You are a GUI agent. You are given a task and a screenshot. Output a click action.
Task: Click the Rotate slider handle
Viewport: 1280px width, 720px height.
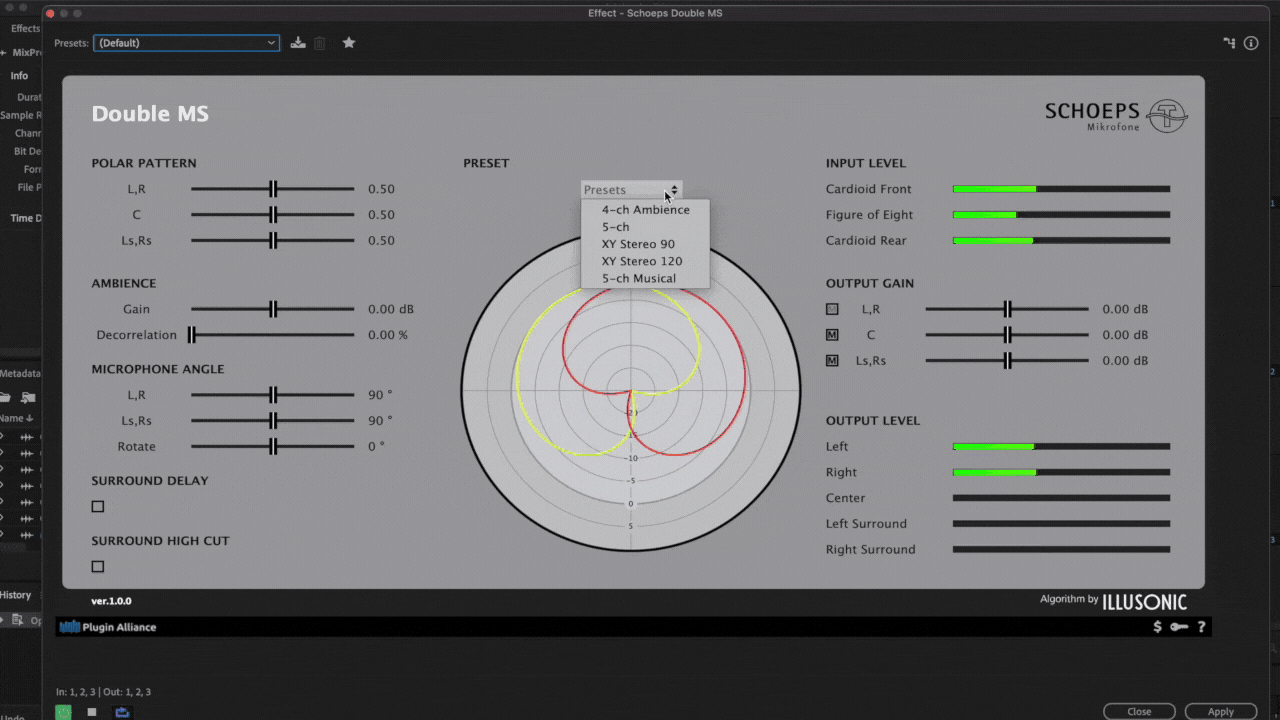(x=273, y=447)
